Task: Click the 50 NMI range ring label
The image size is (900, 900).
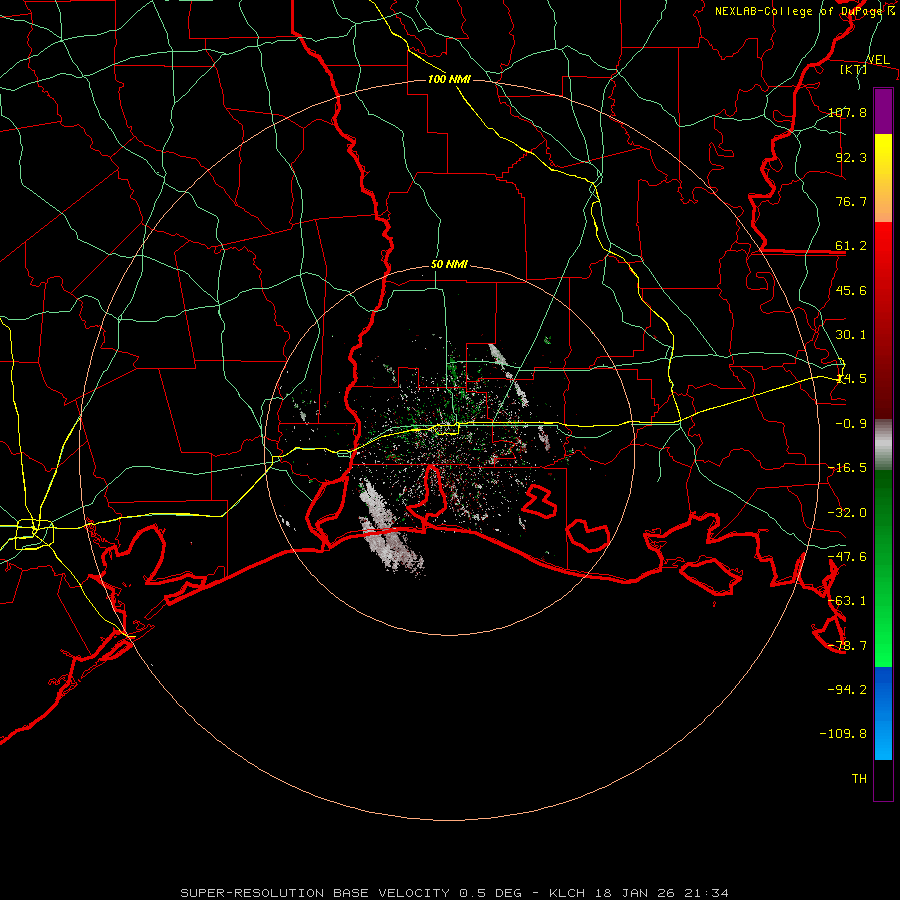Action: (x=449, y=265)
